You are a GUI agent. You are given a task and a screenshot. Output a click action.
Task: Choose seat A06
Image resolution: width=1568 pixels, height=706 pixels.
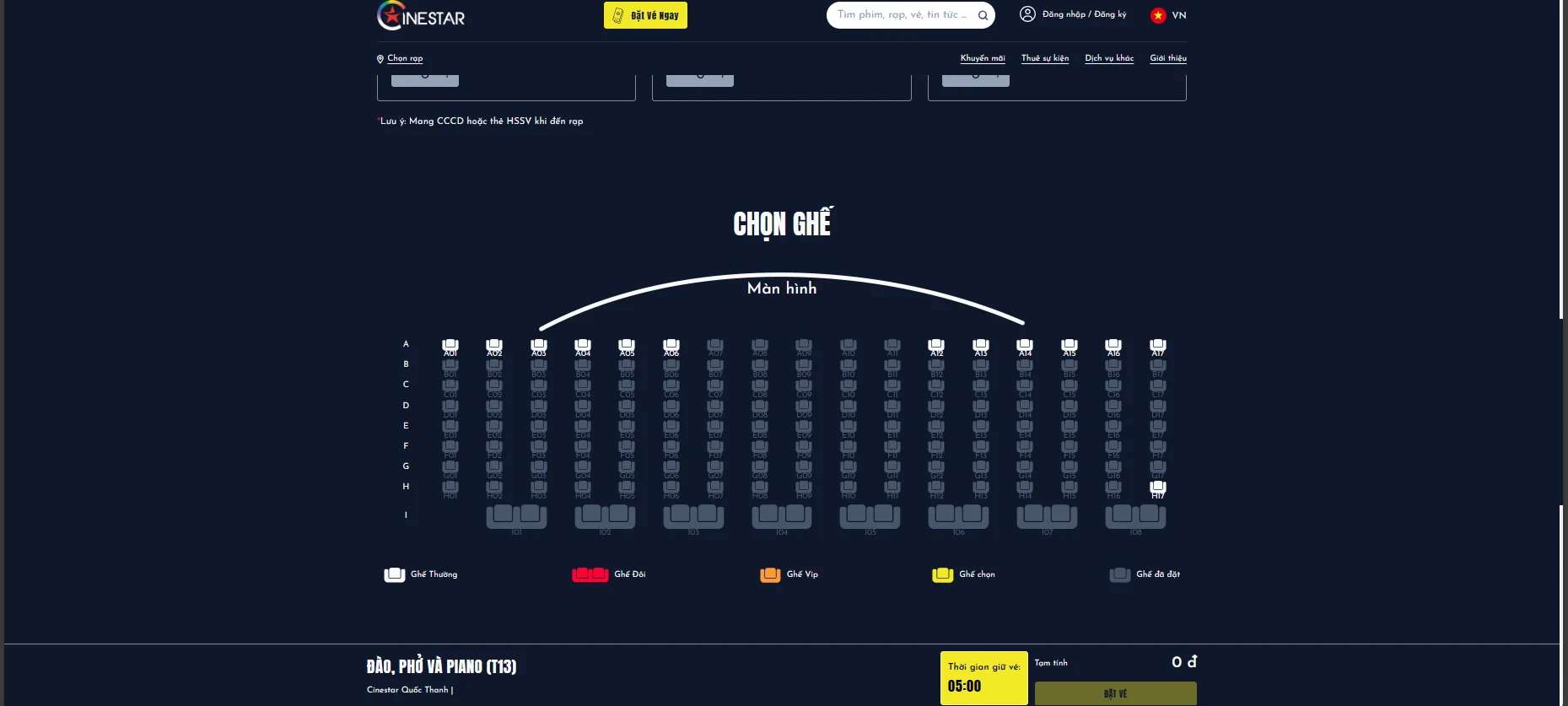pos(671,347)
